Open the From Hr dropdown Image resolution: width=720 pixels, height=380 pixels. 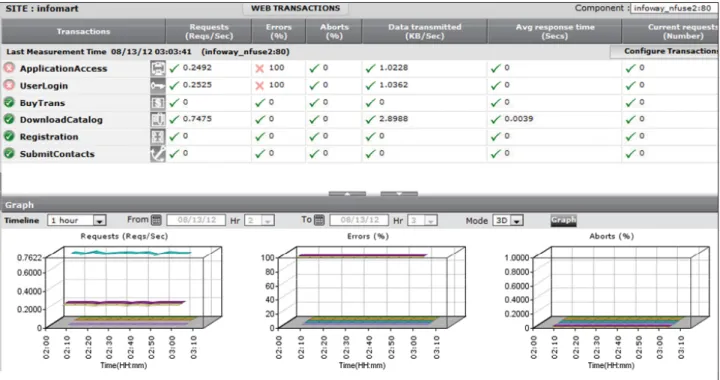259,220
